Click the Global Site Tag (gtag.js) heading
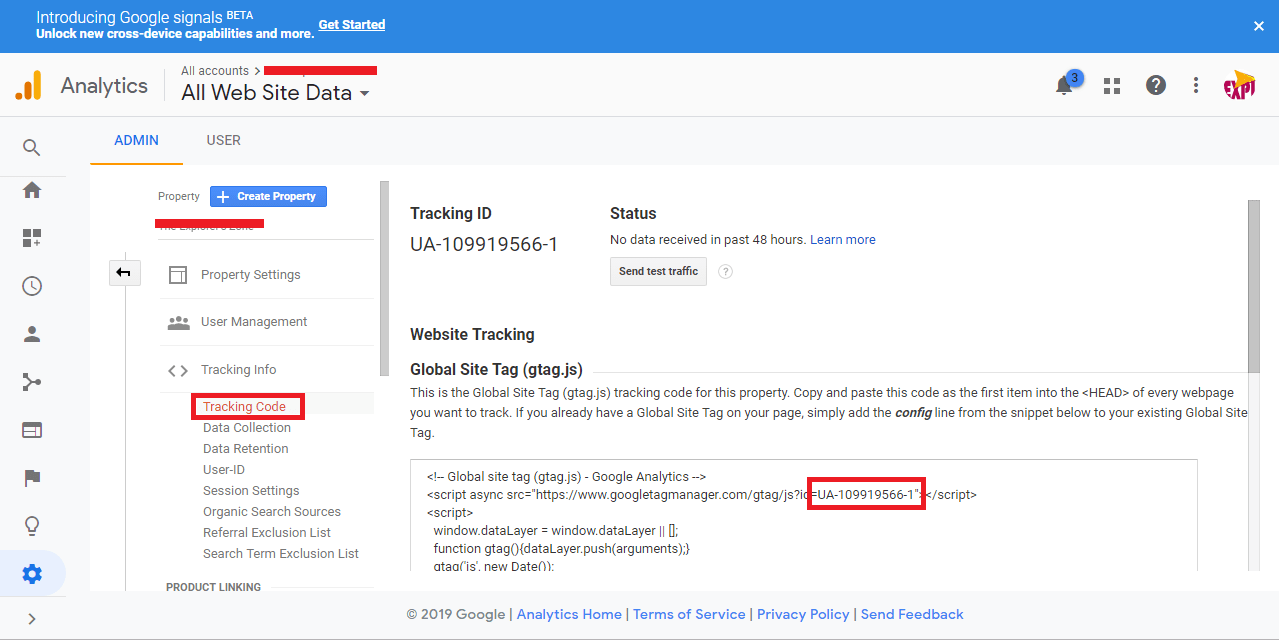1279x643 pixels. pyautogui.click(x=496, y=370)
